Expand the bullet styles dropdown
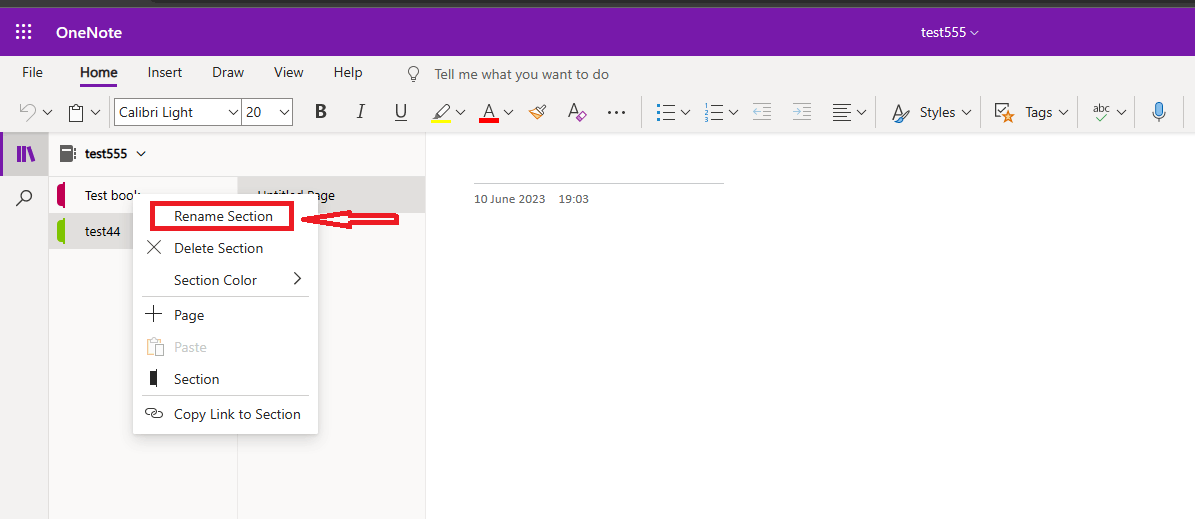The image size is (1195, 519). tap(685, 113)
